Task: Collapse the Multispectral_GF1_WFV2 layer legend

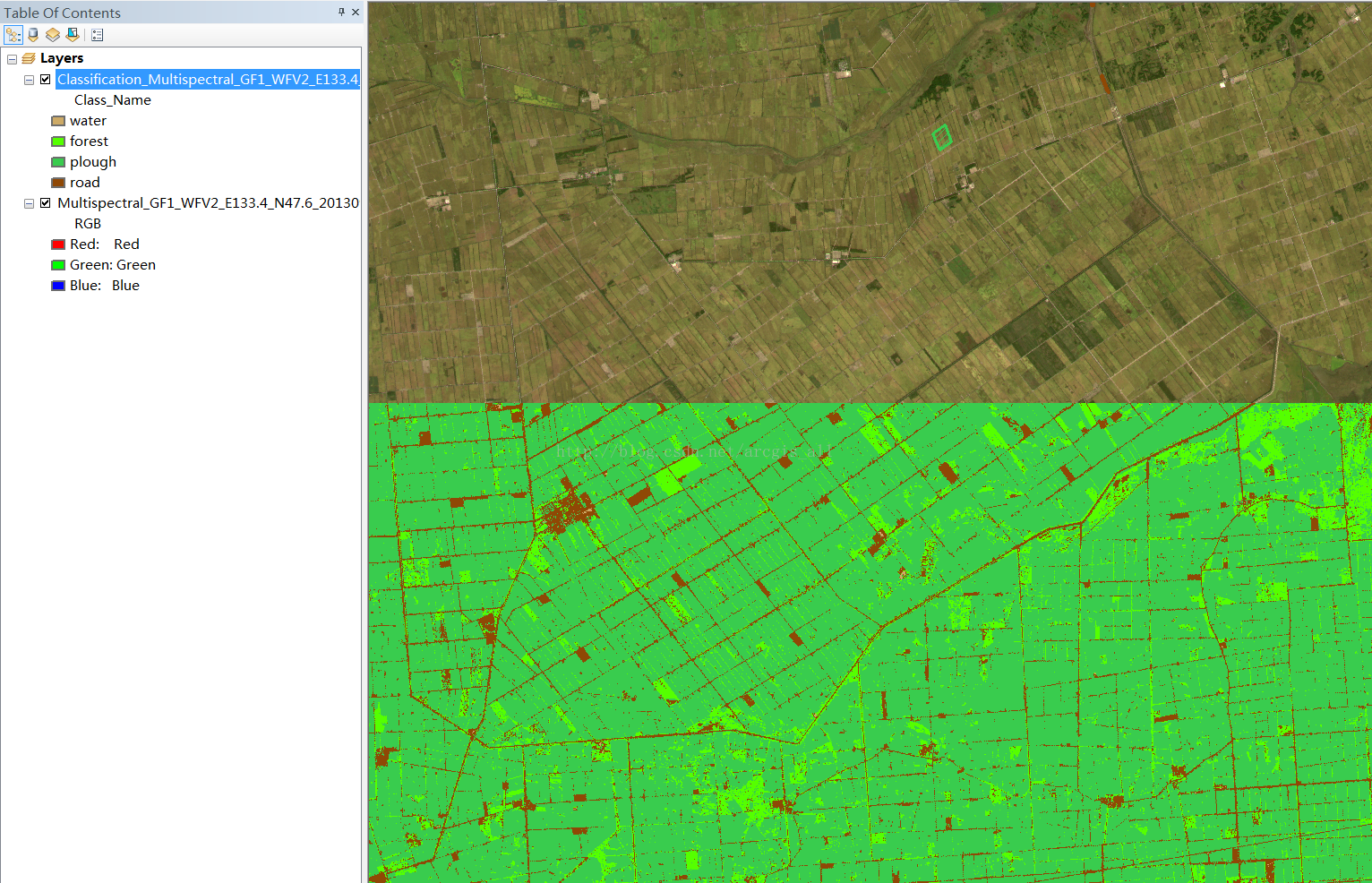Action: pyautogui.click(x=29, y=203)
